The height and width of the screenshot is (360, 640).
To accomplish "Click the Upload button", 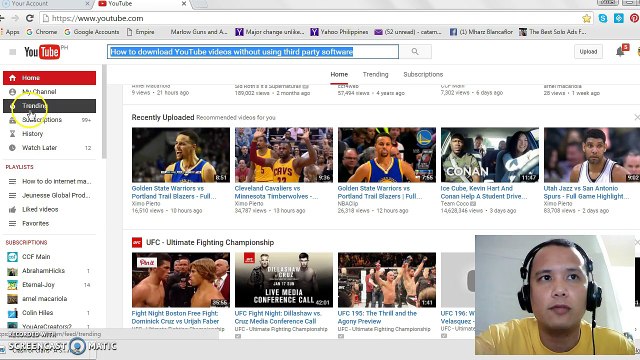I will click(x=588, y=52).
